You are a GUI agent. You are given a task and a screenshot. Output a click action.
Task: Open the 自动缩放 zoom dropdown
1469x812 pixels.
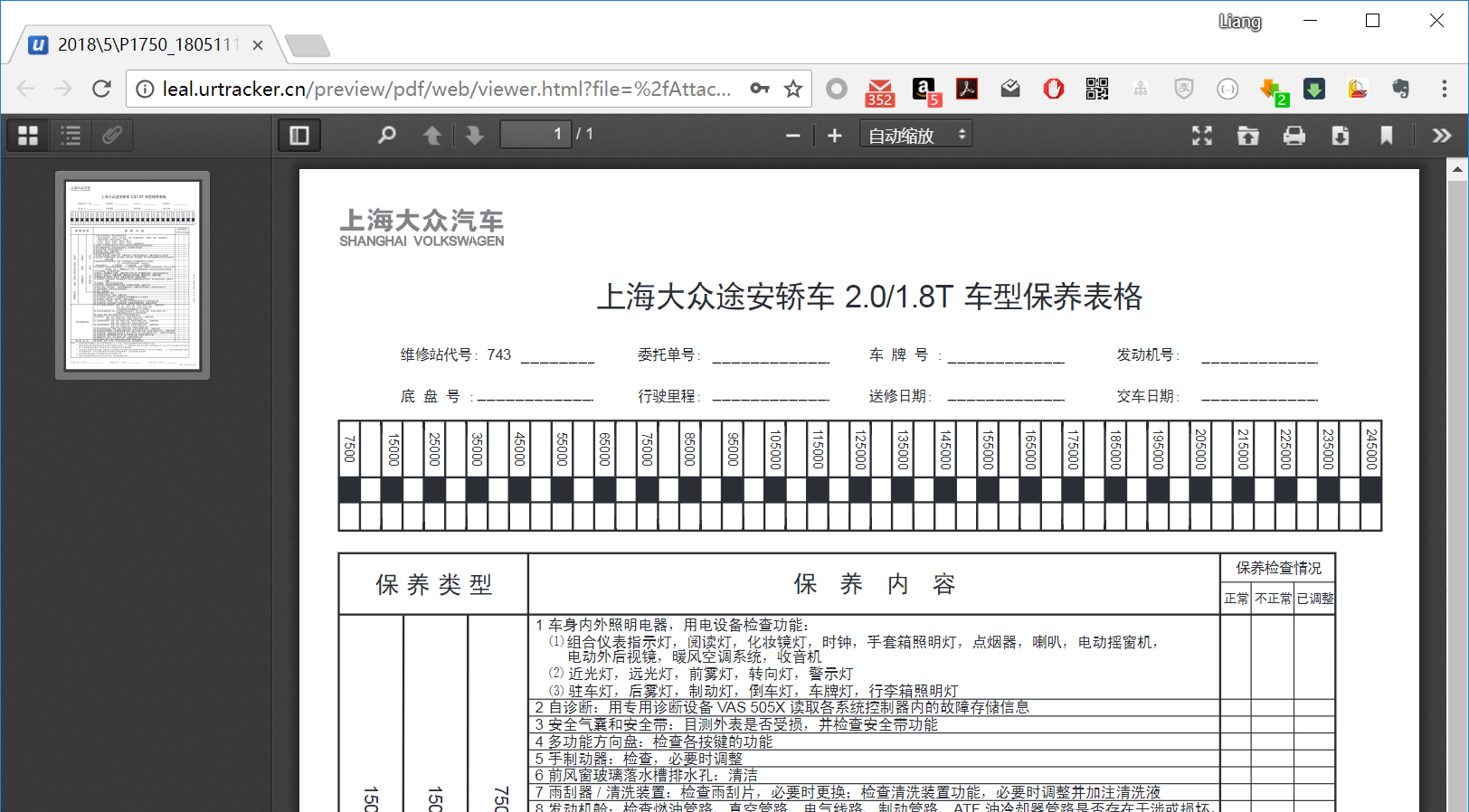tap(915, 136)
